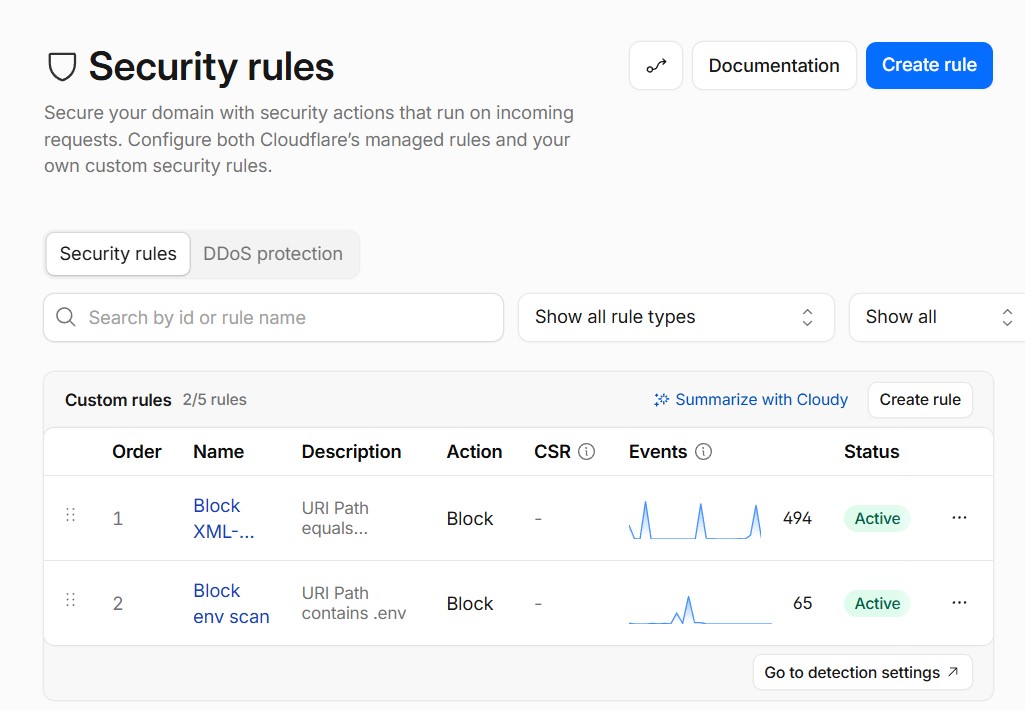Image resolution: width=1025 pixels, height=710 pixels.
Task: Open the Show all rule types dropdown
Action: (676, 317)
